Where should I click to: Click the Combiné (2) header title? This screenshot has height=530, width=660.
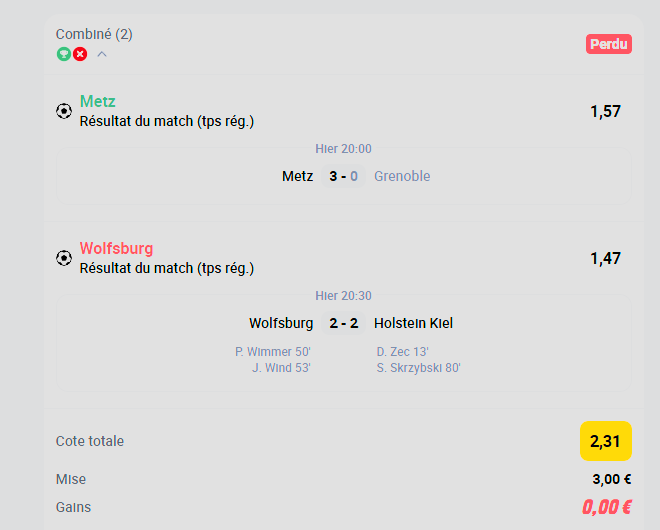pos(94,34)
